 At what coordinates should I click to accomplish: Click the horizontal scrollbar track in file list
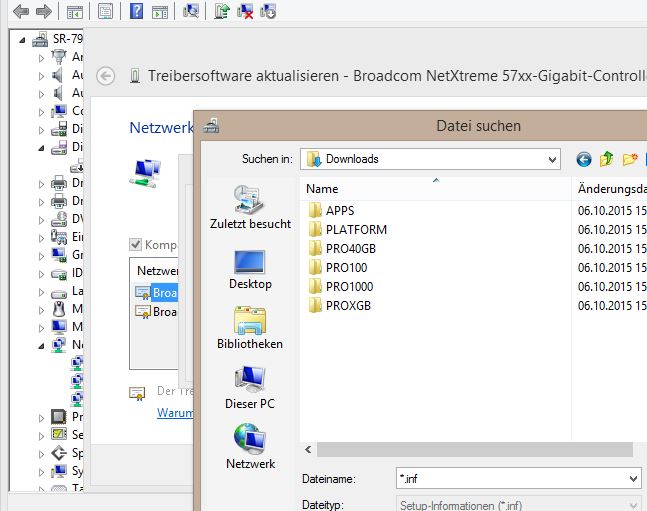[475, 449]
